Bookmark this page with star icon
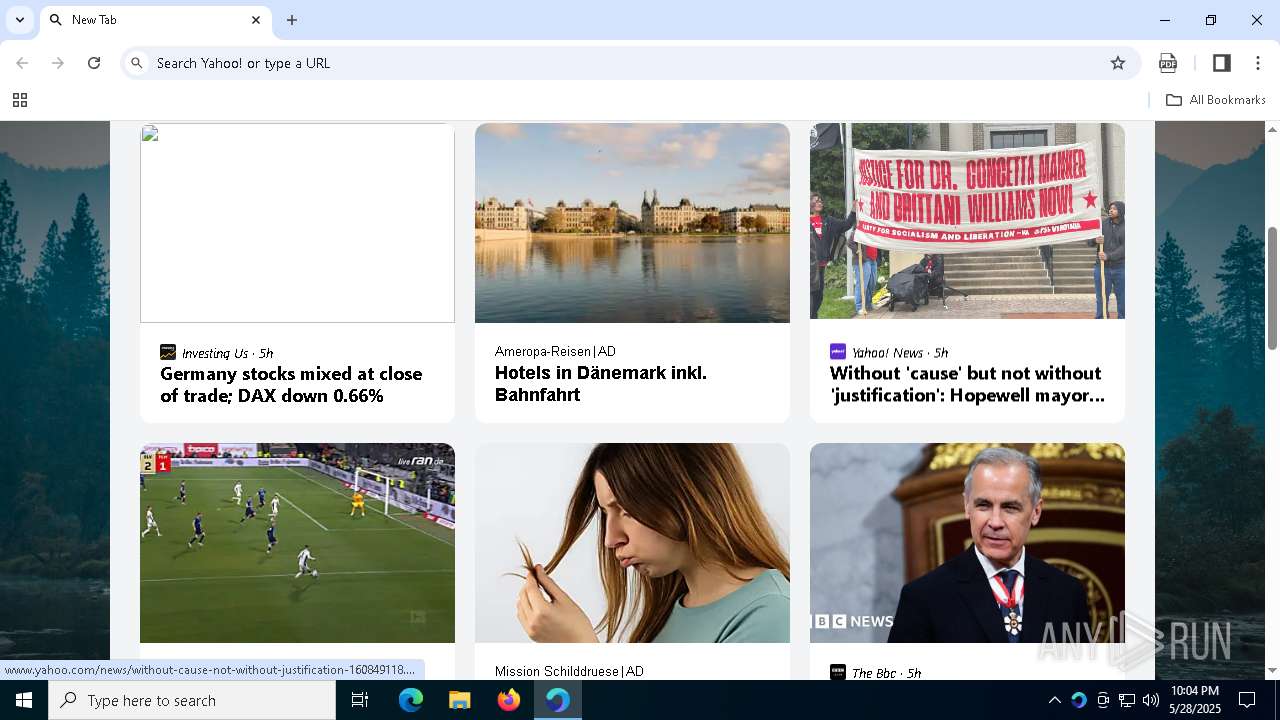The image size is (1280, 720). [1118, 63]
